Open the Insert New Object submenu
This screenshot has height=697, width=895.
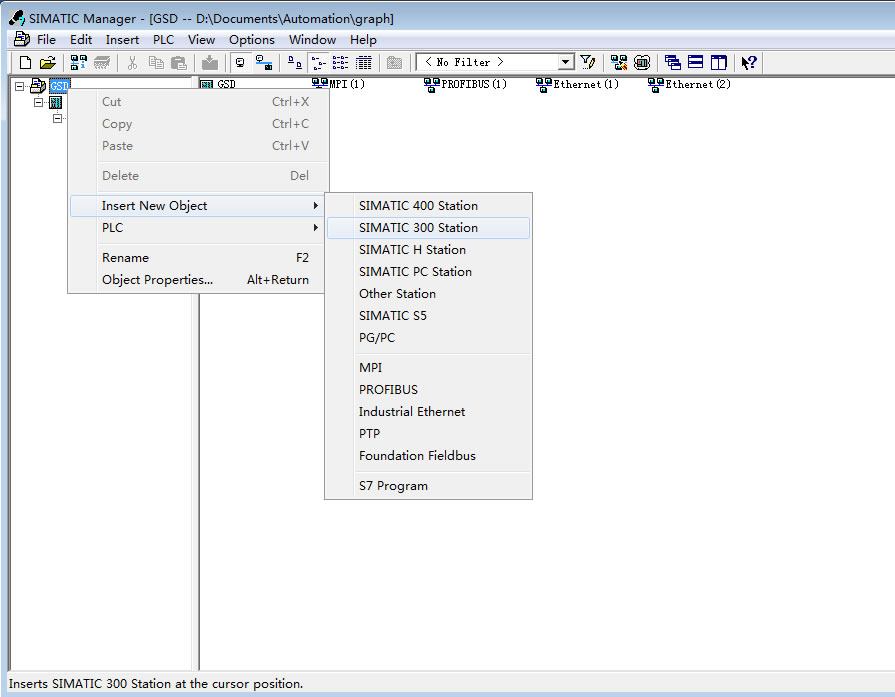(x=196, y=206)
